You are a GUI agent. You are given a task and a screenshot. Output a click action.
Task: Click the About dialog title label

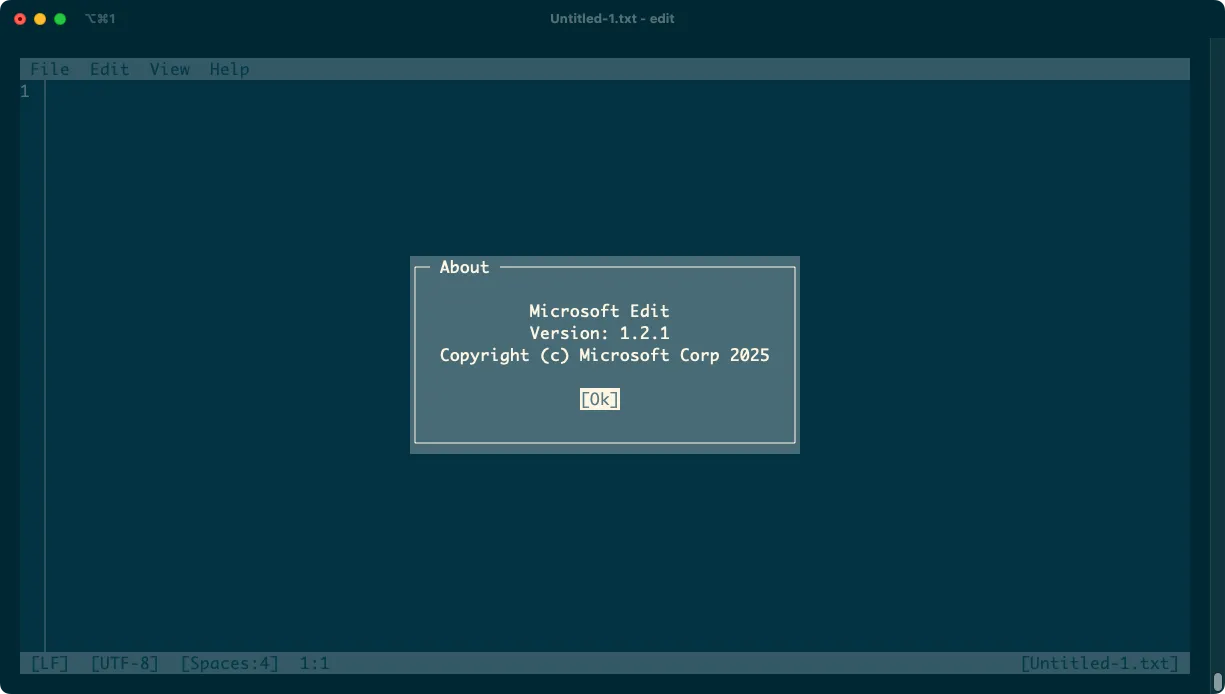(465, 267)
